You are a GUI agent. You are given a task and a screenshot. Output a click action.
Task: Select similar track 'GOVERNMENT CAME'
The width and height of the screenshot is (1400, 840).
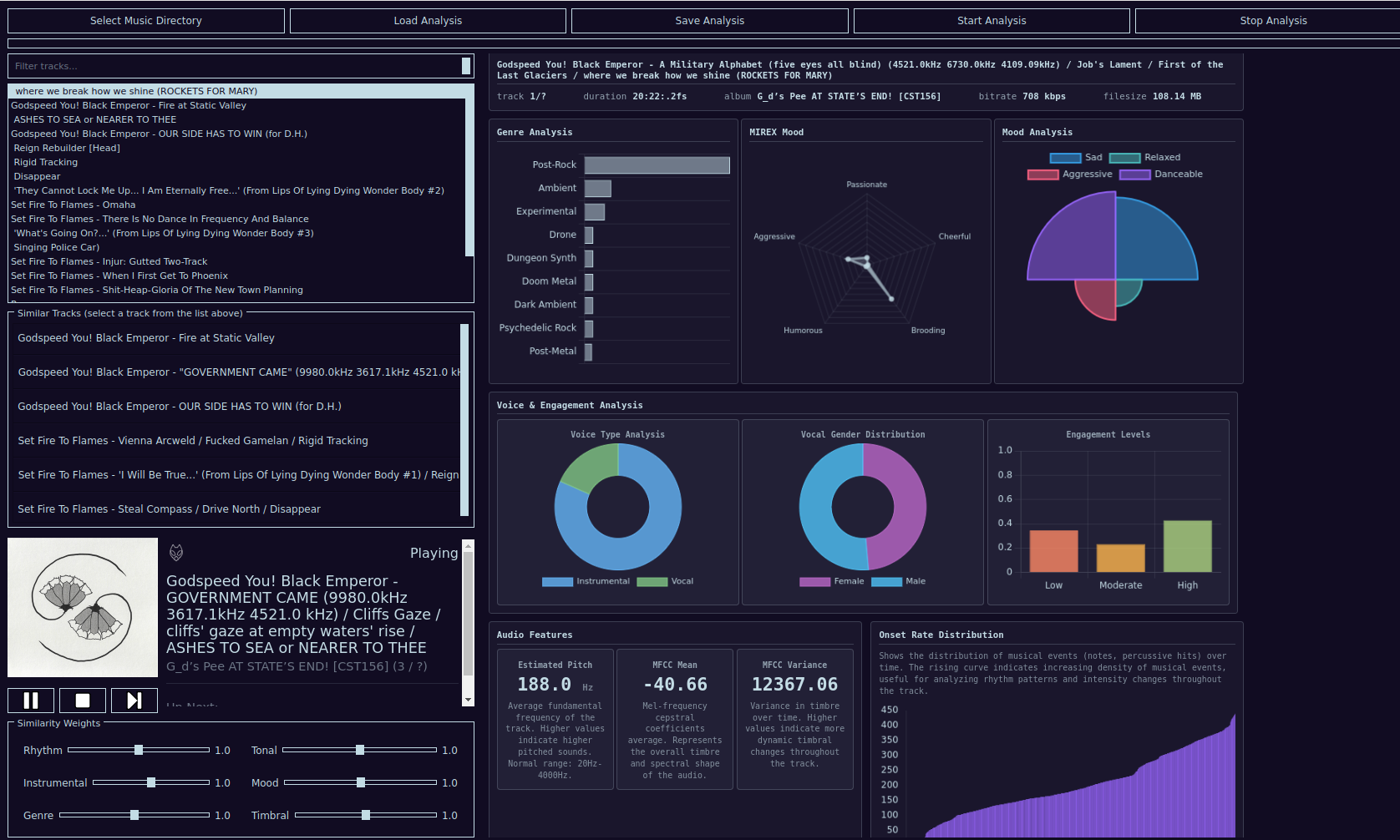(236, 372)
